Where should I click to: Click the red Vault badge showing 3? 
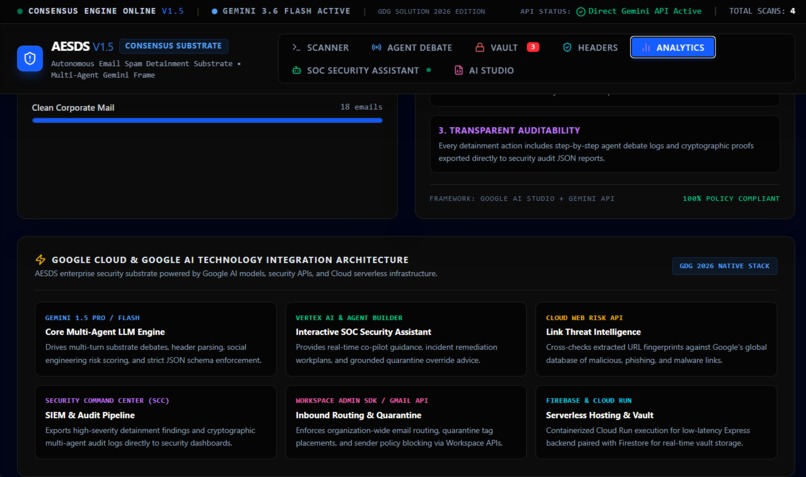click(533, 47)
